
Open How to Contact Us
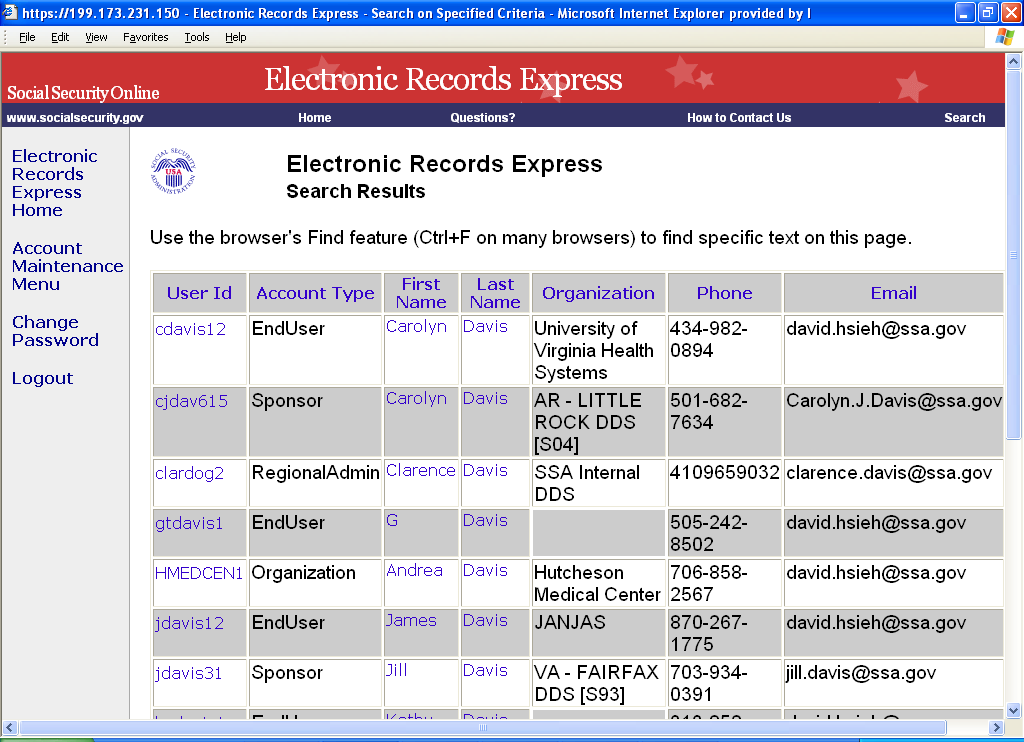click(x=739, y=118)
